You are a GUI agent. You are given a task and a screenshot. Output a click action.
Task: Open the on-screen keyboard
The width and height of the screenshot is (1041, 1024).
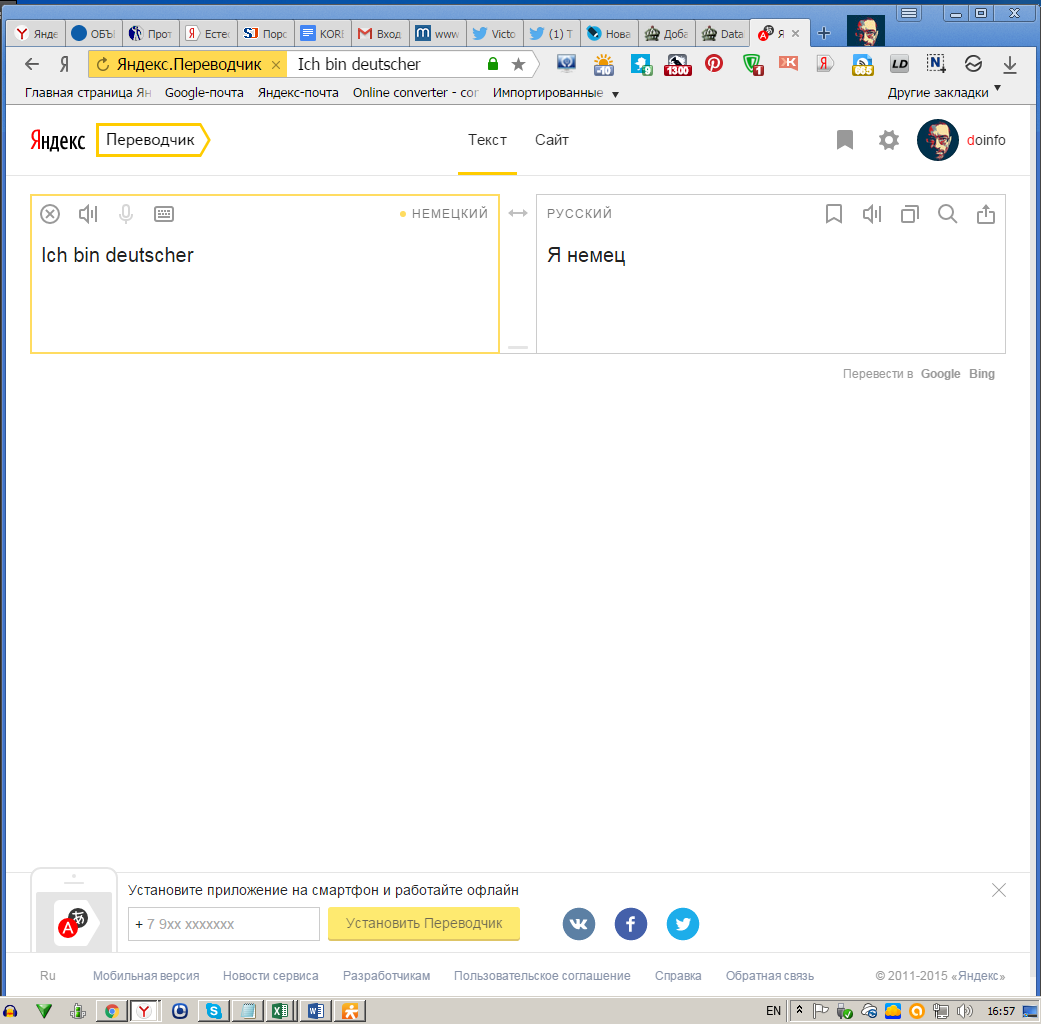[163, 214]
